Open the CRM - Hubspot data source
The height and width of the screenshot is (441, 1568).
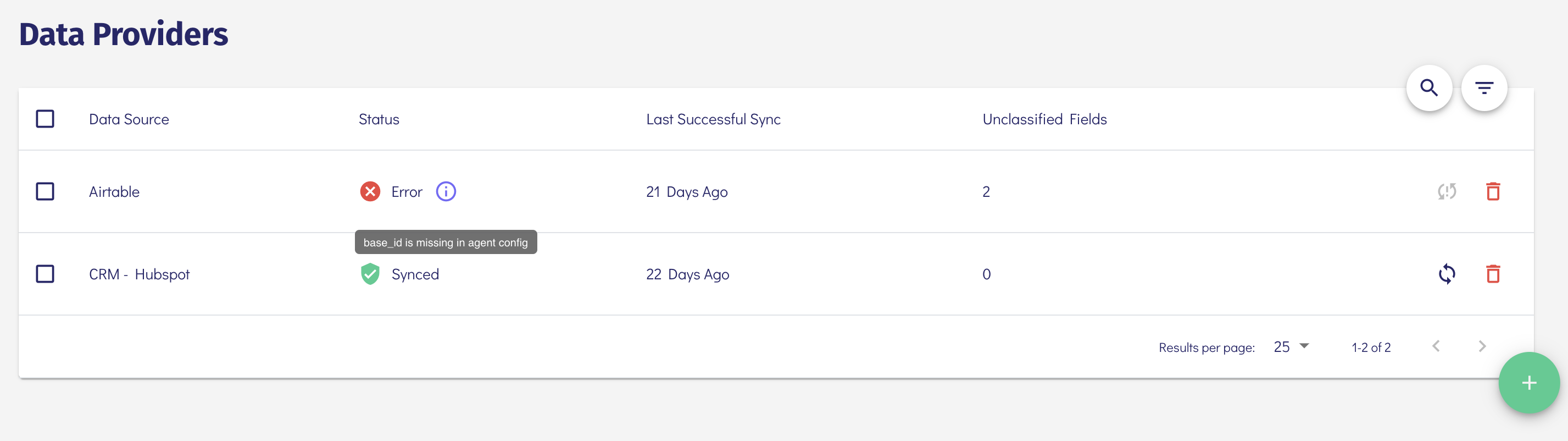pos(140,274)
